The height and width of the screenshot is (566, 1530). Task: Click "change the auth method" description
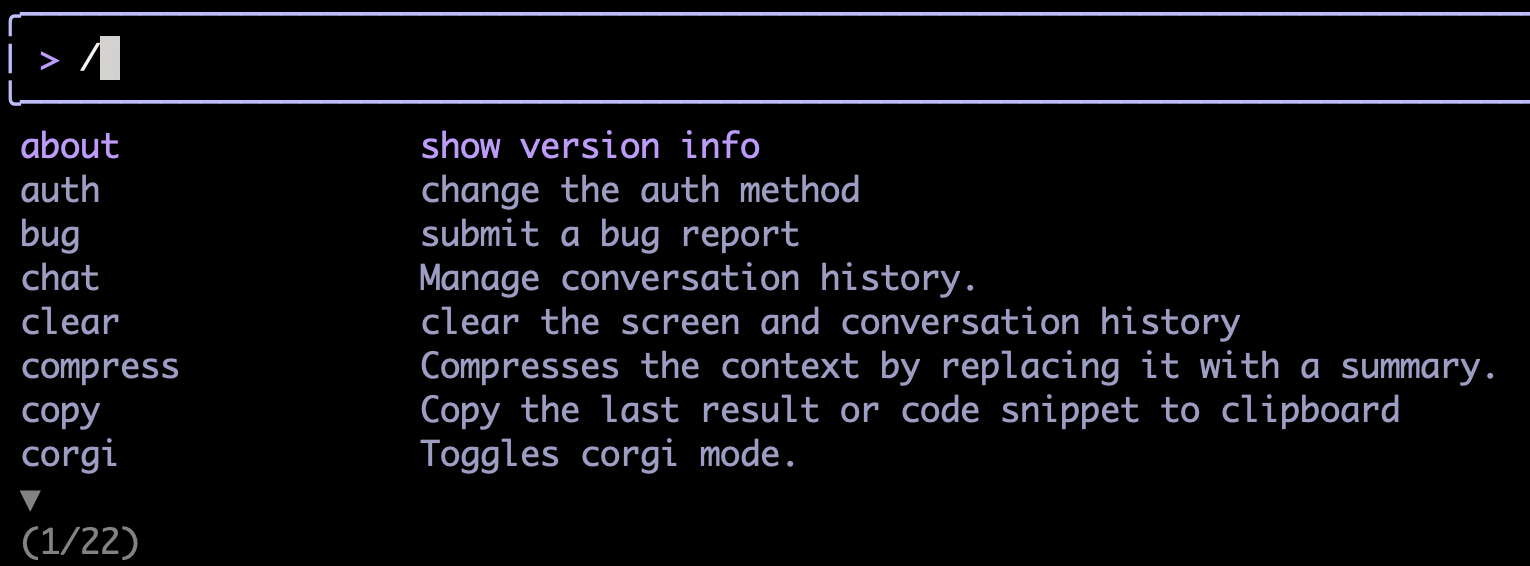(640, 190)
